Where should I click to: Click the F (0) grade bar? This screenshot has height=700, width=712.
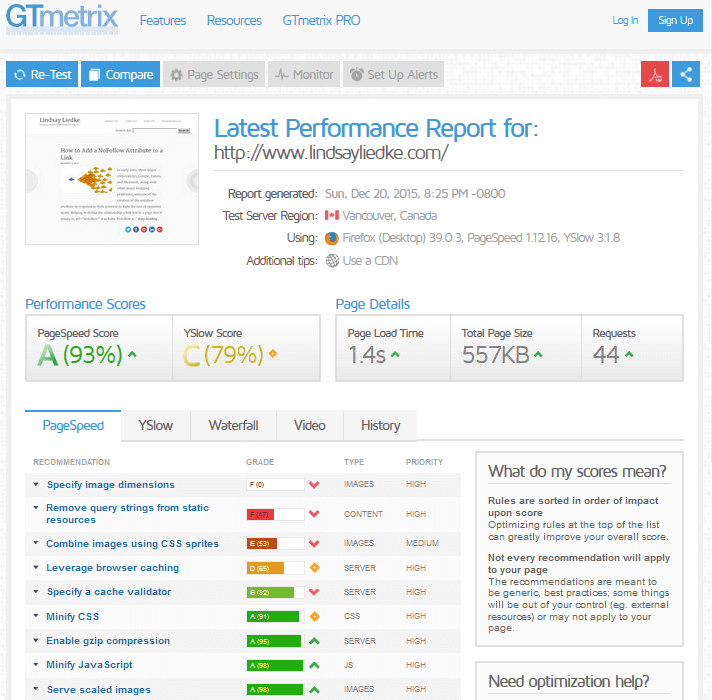point(276,484)
